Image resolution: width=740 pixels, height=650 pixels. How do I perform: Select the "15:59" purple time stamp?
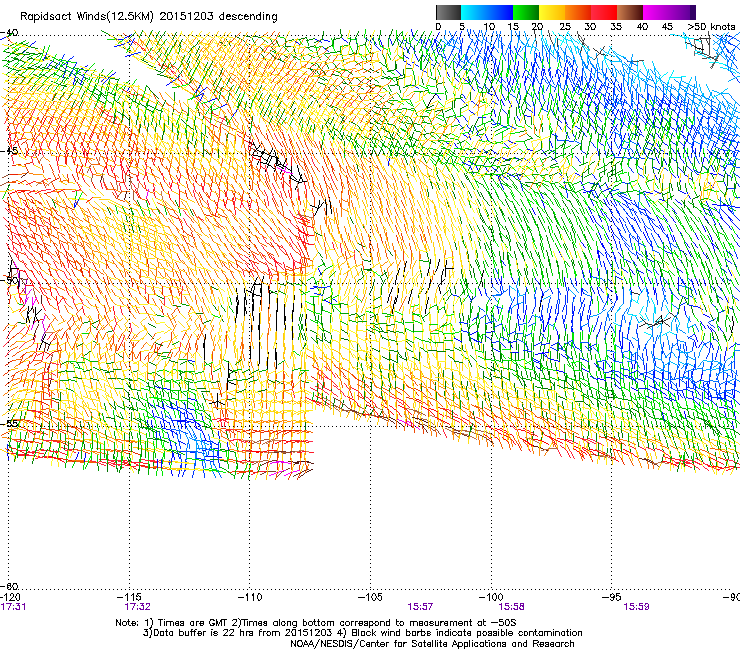click(636, 607)
